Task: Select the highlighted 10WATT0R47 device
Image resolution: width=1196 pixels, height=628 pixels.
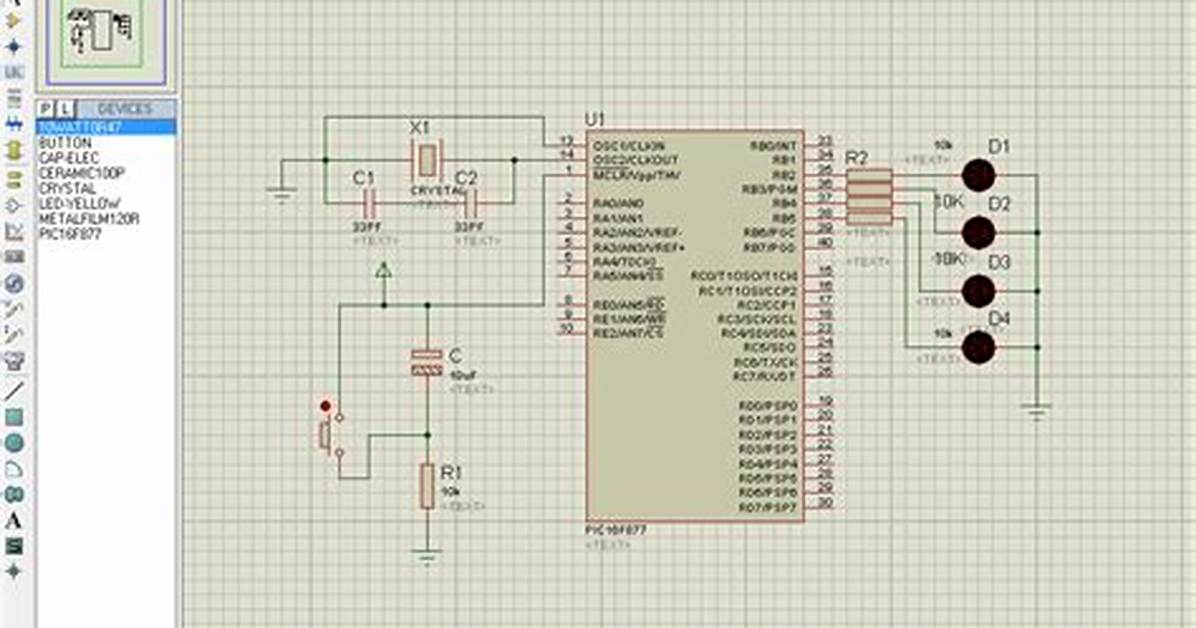Action: 107,127
